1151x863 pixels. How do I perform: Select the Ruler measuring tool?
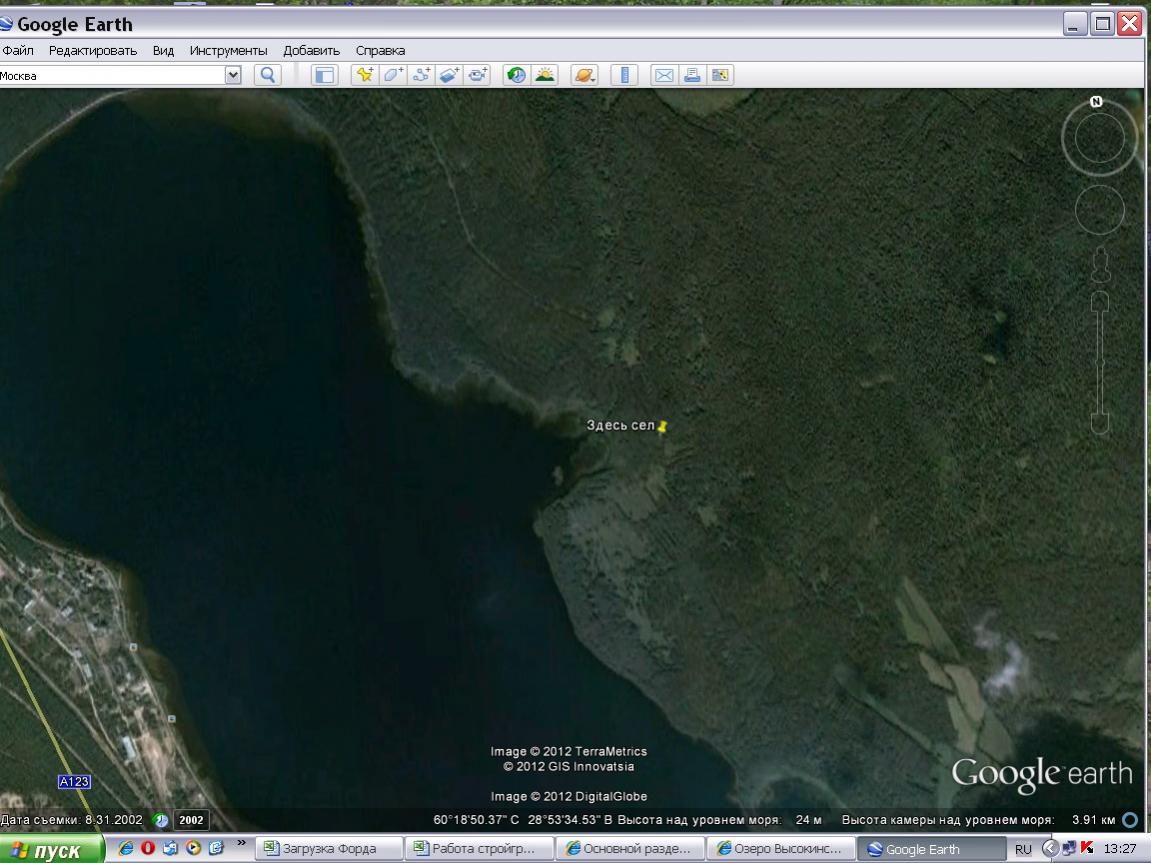[624, 75]
